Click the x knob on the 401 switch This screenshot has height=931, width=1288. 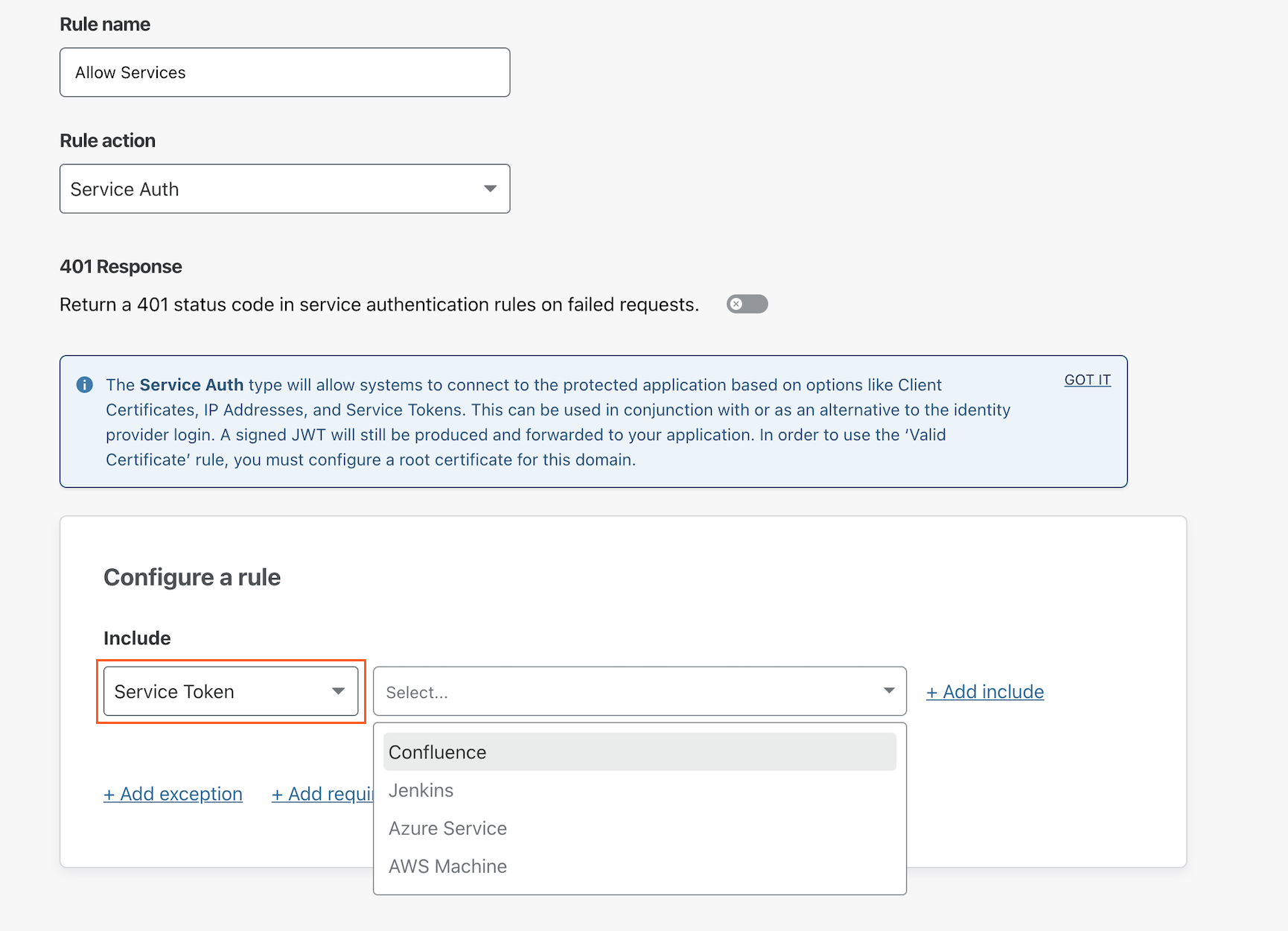(736, 304)
